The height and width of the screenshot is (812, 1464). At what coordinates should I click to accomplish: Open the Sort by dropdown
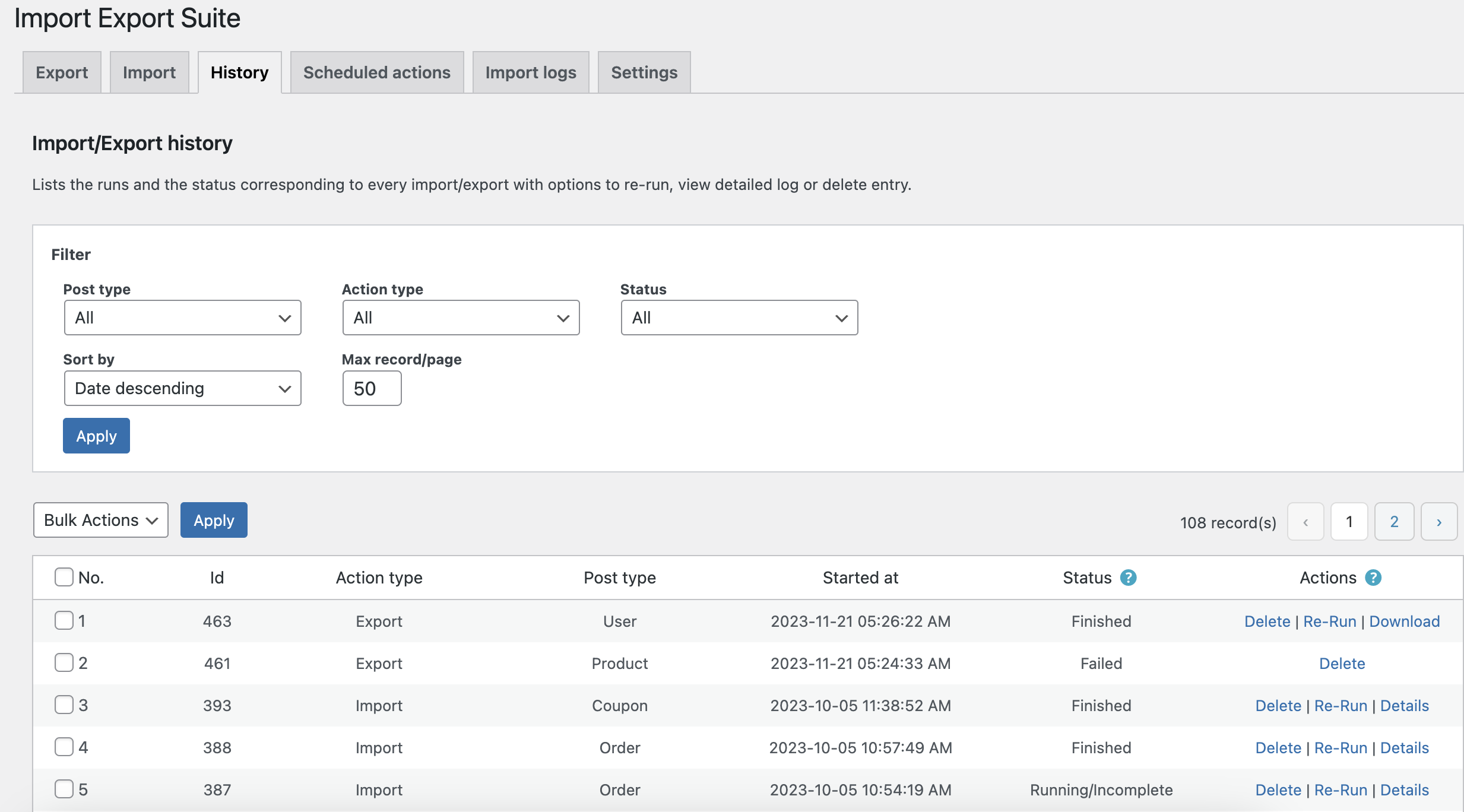[x=182, y=388]
